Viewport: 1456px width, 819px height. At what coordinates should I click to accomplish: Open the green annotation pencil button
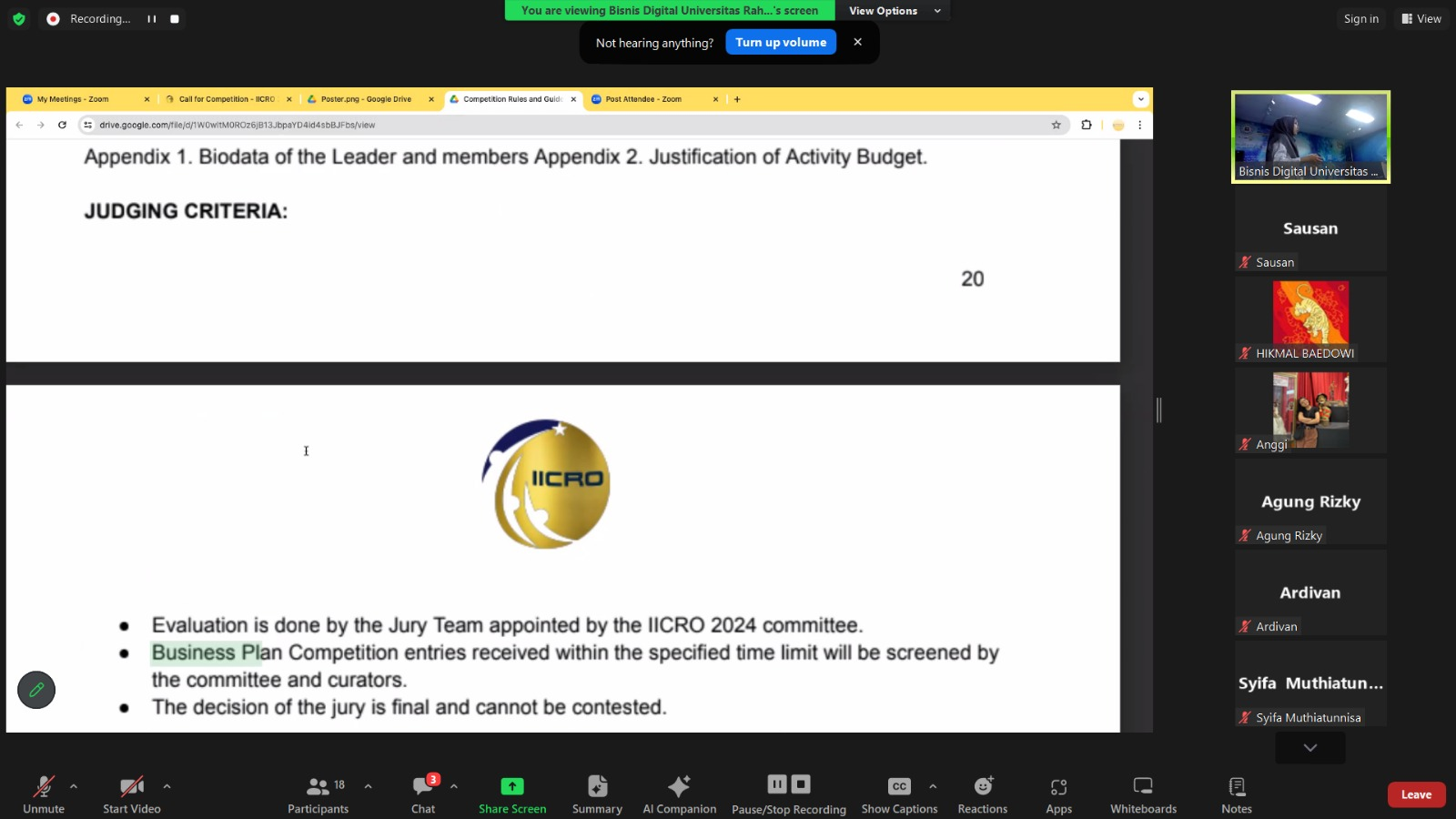tap(36, 690)
